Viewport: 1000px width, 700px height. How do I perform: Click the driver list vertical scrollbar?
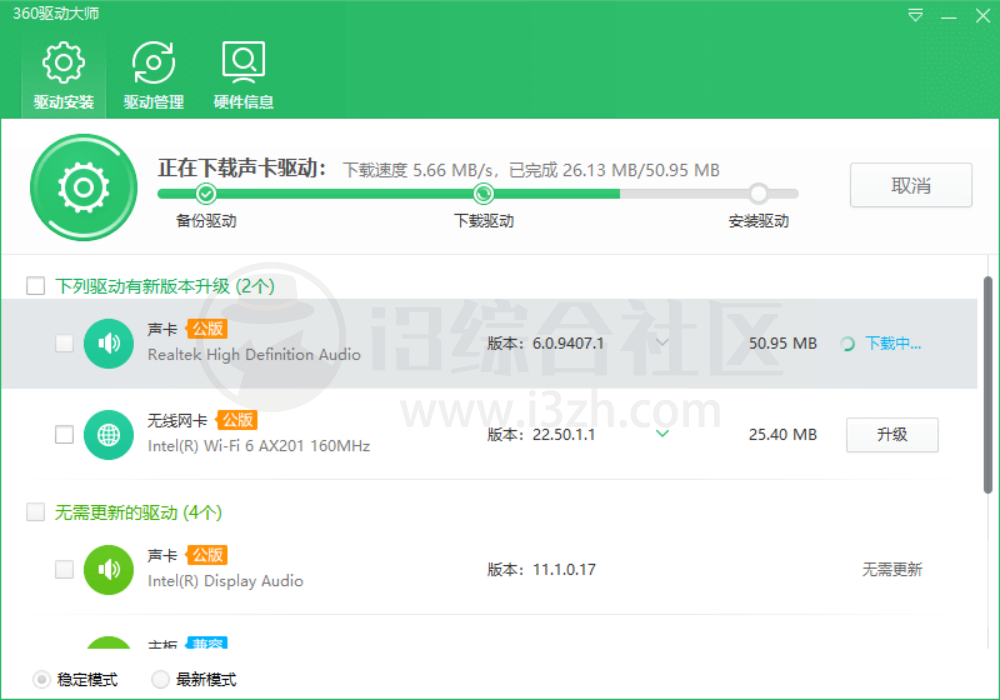[x=987, y=384]
